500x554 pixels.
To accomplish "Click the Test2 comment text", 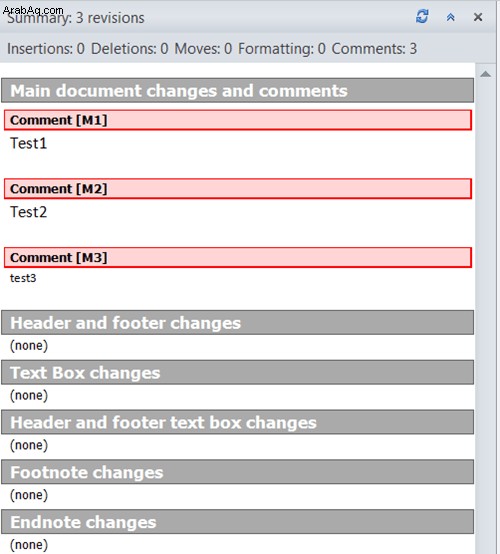I will [28, 212].
